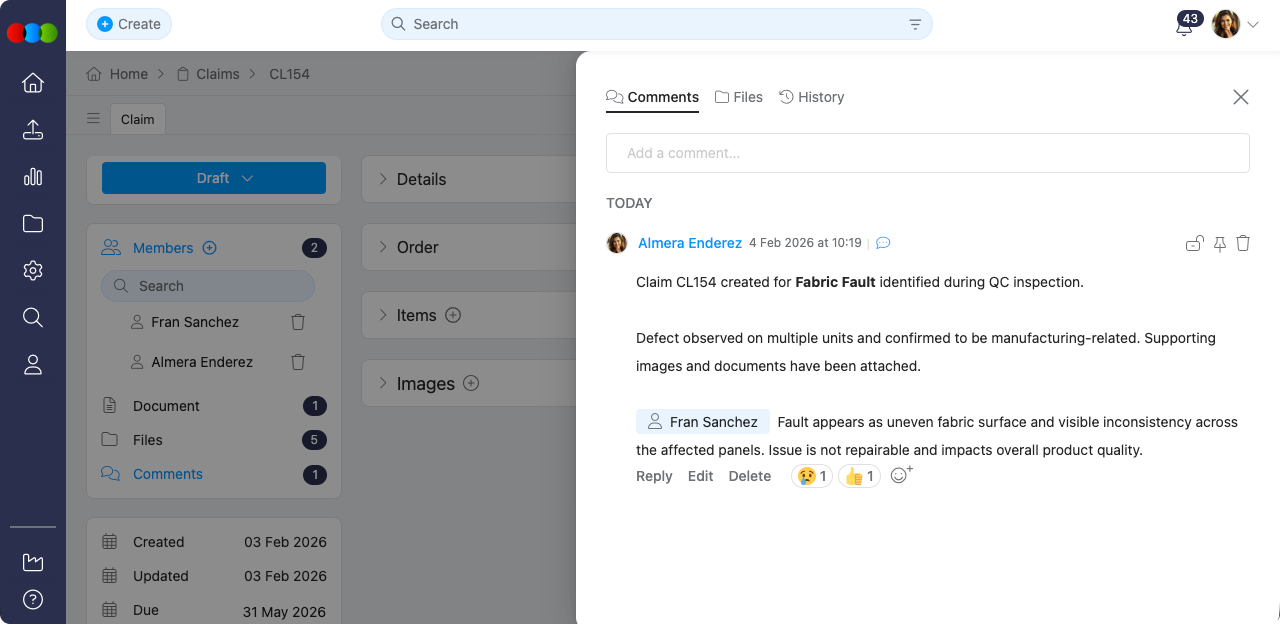Open the Files tab in the panel

click(738, 97)
